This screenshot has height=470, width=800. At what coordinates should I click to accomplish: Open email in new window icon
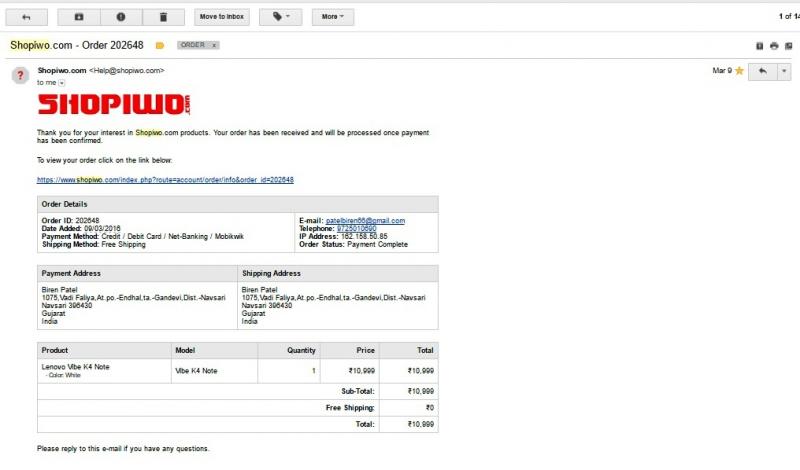tap(788, 46)
